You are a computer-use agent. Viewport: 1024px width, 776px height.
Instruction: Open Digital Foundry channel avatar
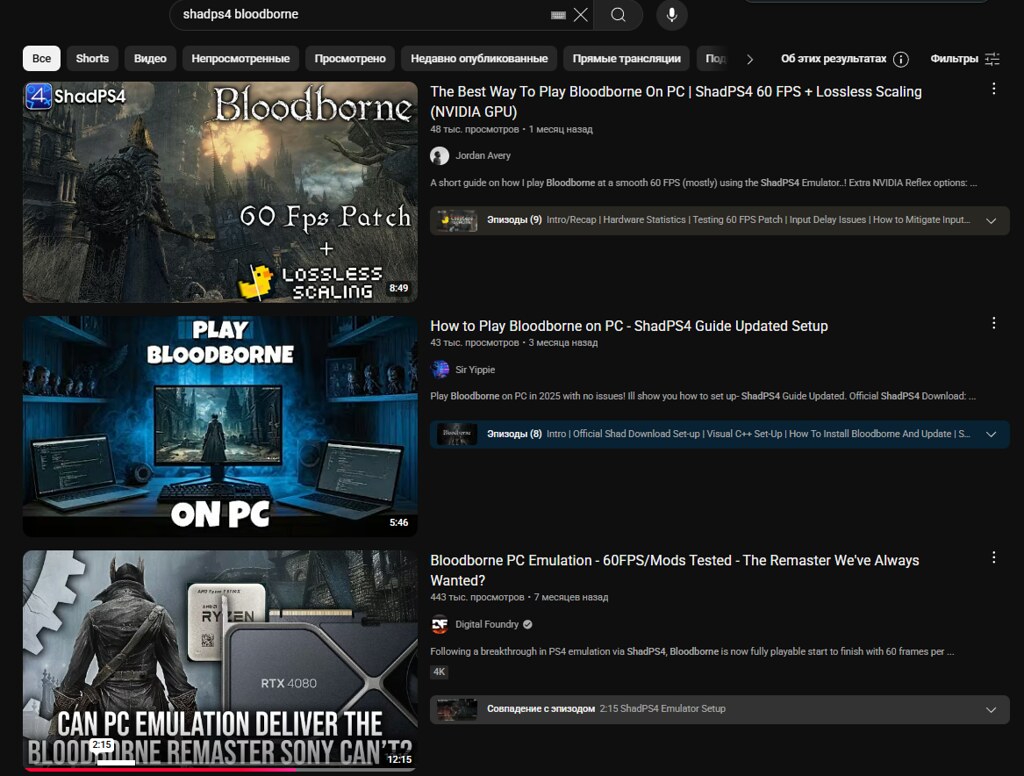[440, 624]
